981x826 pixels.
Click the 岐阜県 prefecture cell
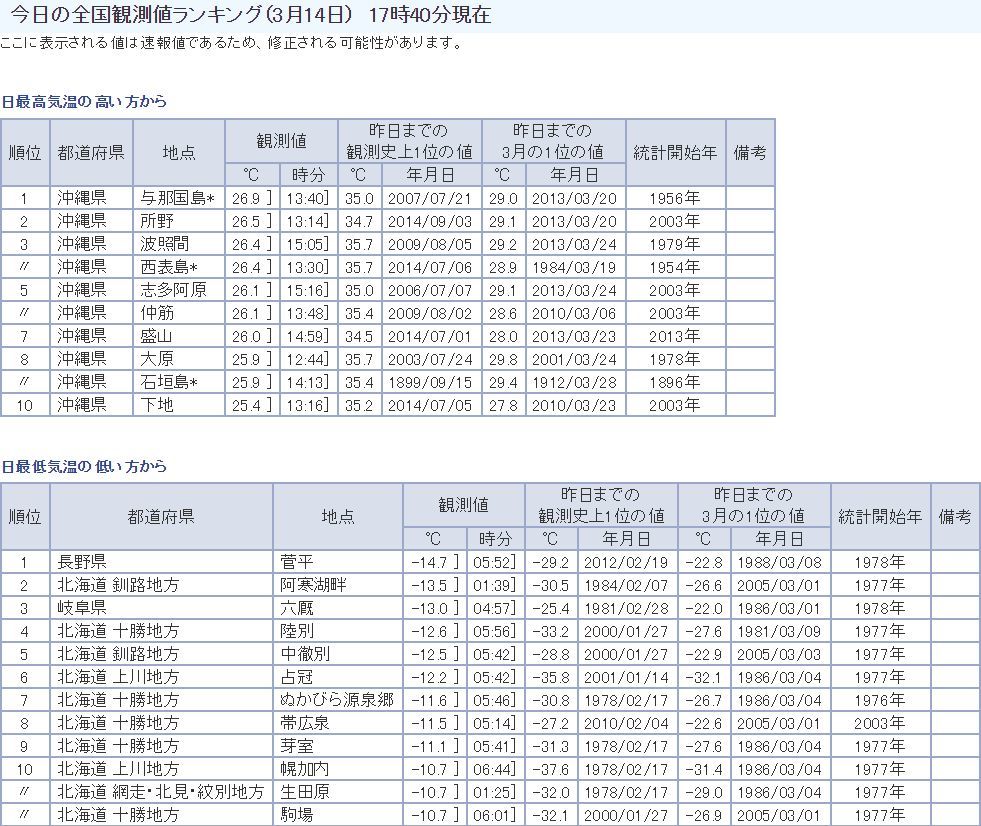(82, 608)
